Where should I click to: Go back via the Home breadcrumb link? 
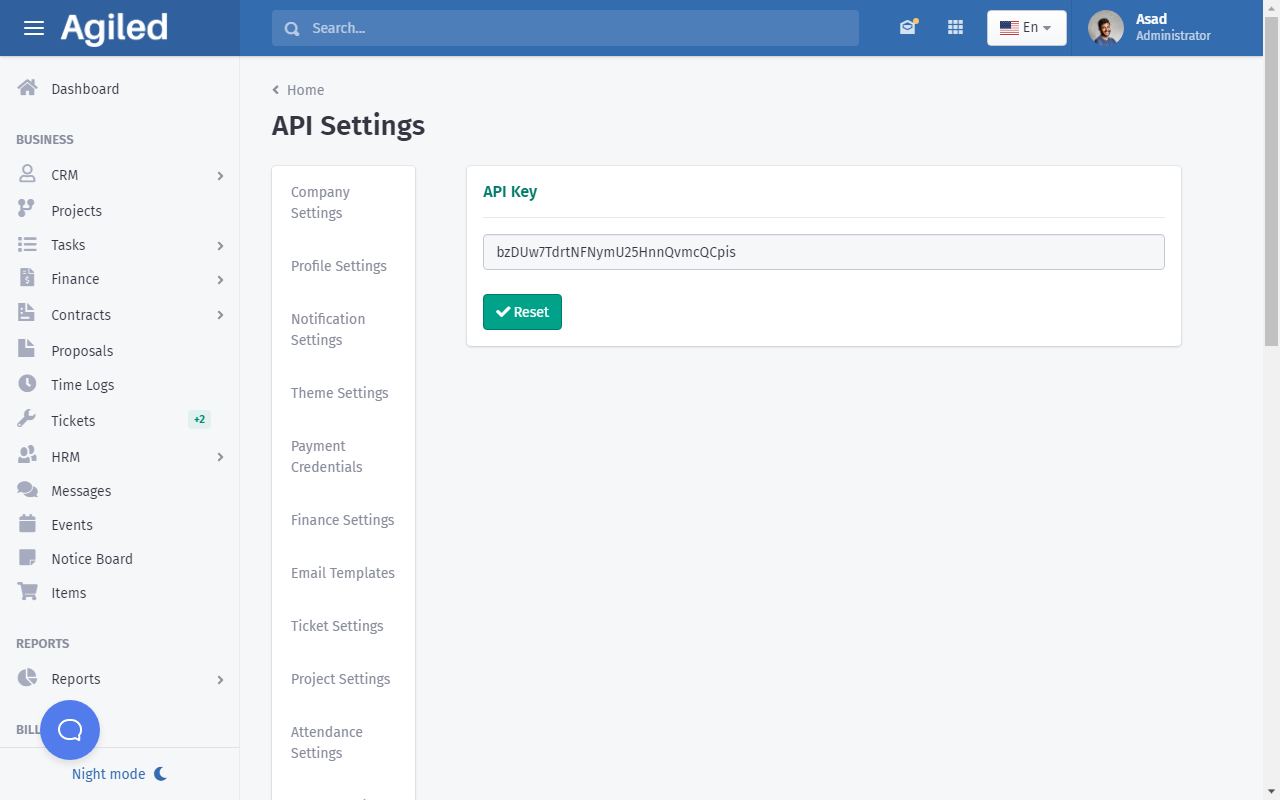305,90
